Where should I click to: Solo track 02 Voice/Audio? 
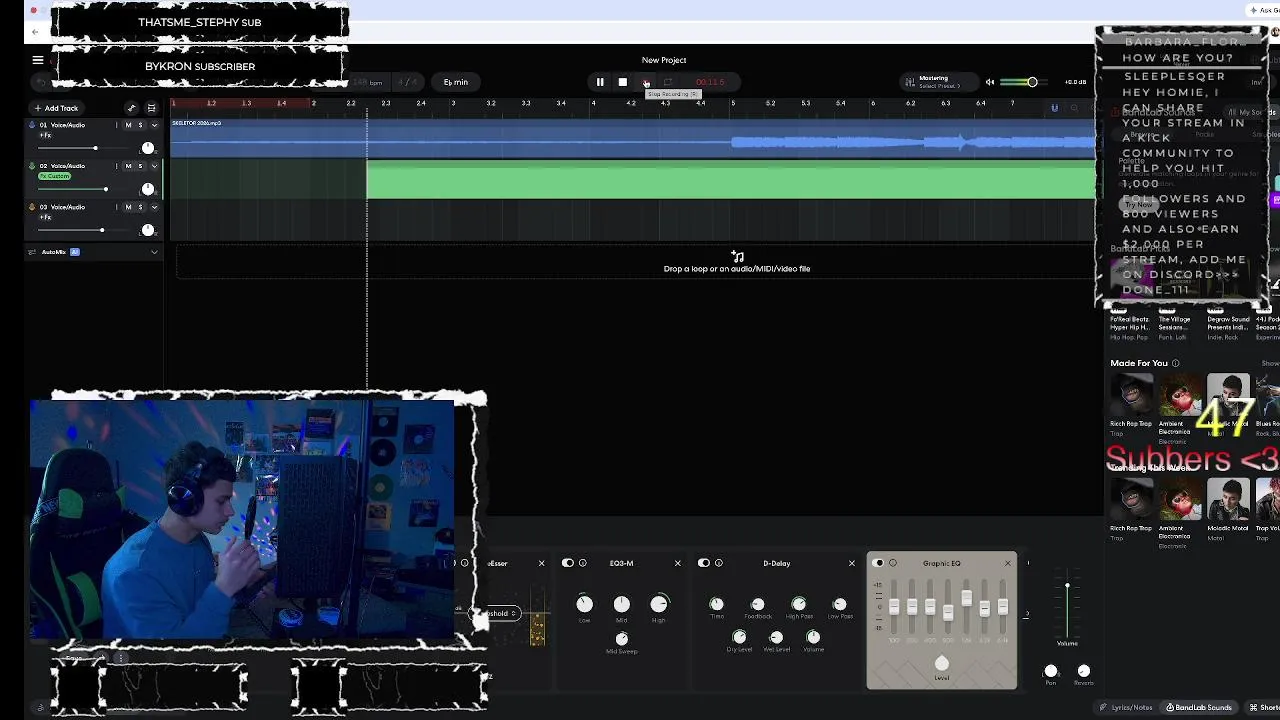(x=140, y=166)
